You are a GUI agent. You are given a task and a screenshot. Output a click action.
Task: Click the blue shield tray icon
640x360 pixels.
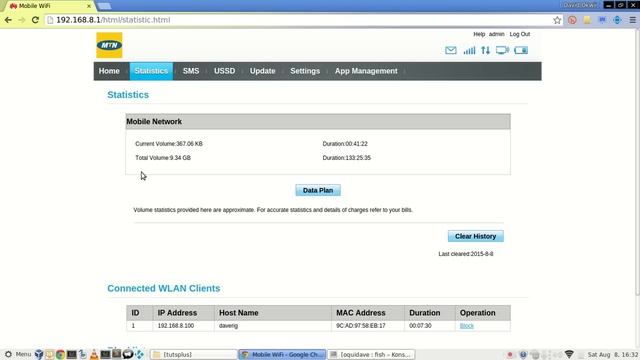(523, 355)
